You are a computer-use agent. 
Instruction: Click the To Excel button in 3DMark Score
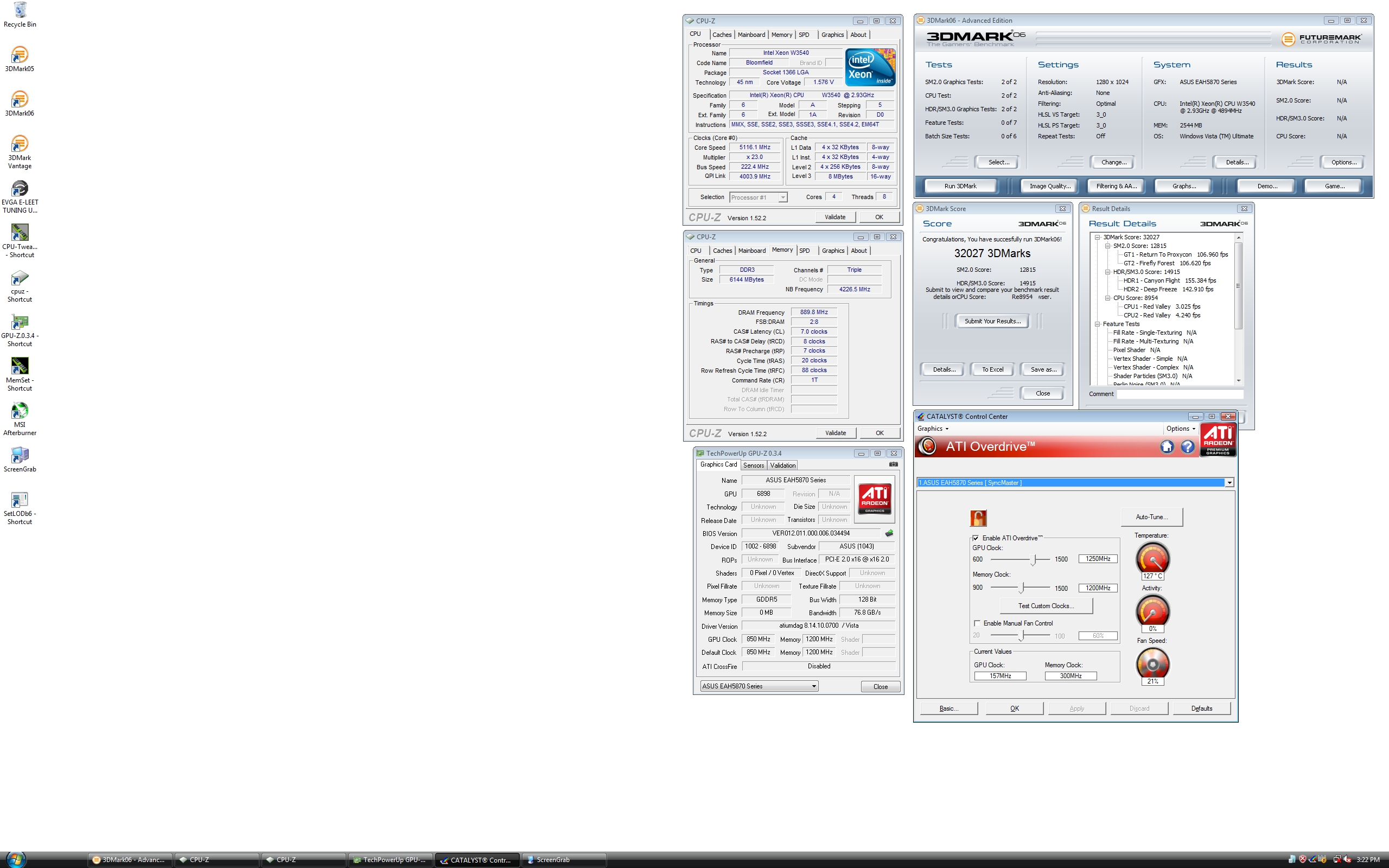992,369
